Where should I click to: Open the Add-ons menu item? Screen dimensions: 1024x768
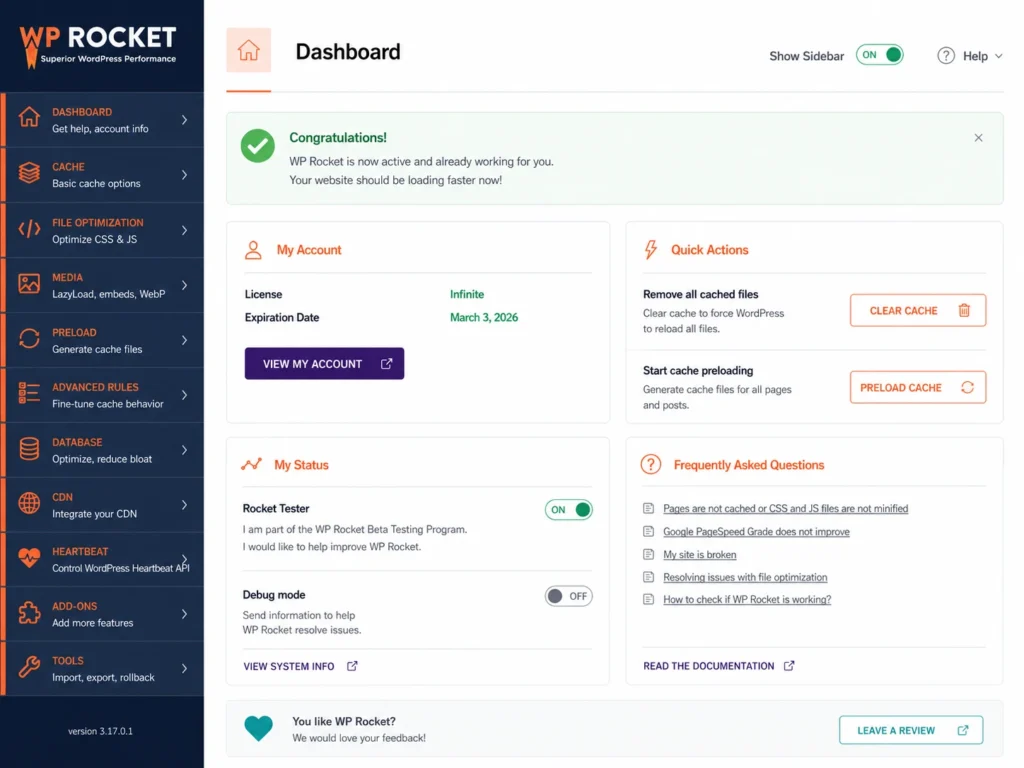(103, 614)
